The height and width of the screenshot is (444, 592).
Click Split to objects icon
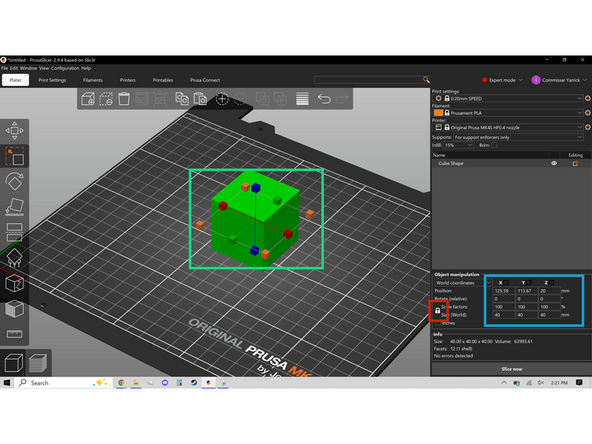point(262,99)
